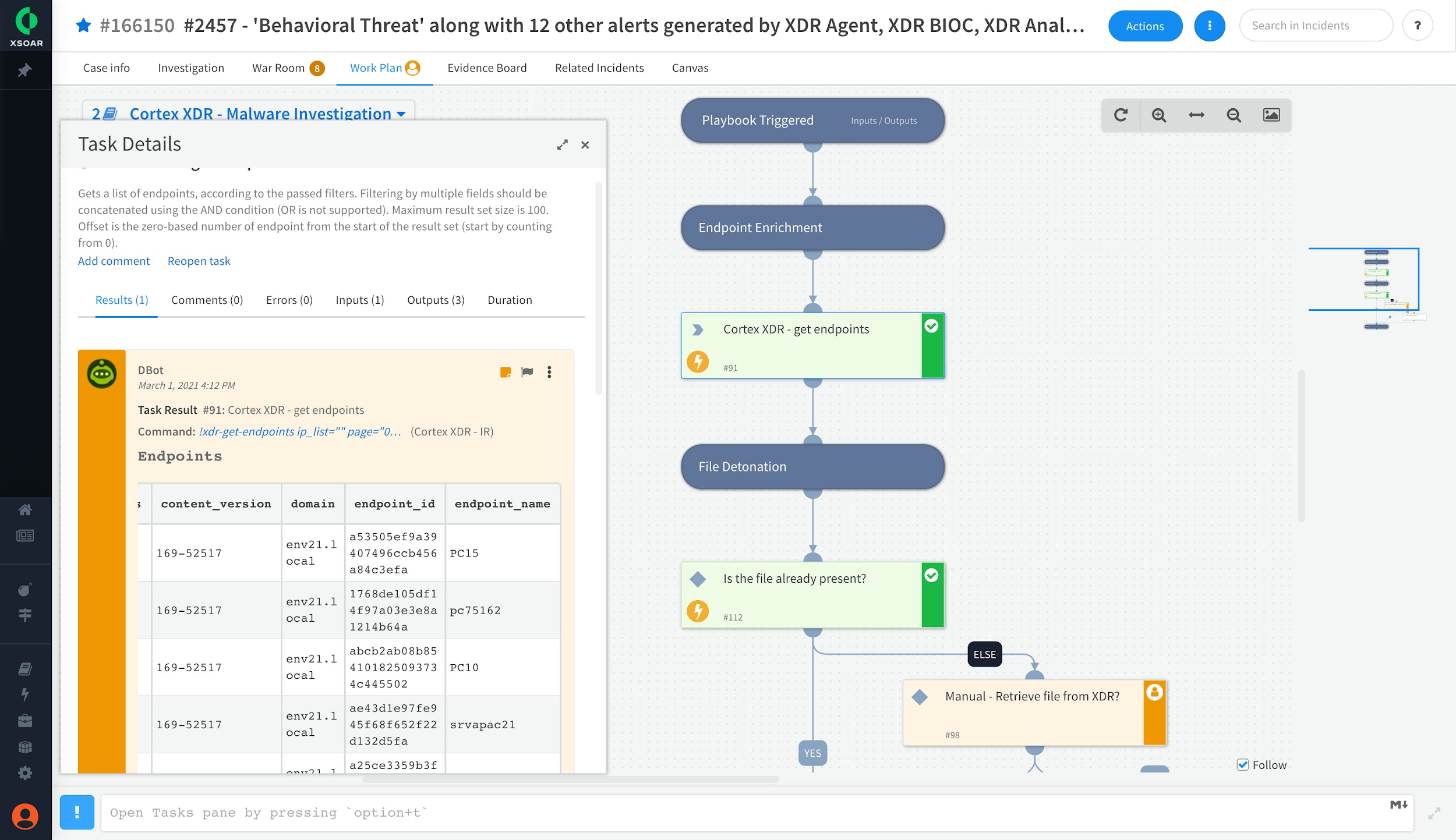Image resolution: width=1456 pixels, height=840 pixels.
Task: Open the War Room tab
Action: (x=288, y=68)
